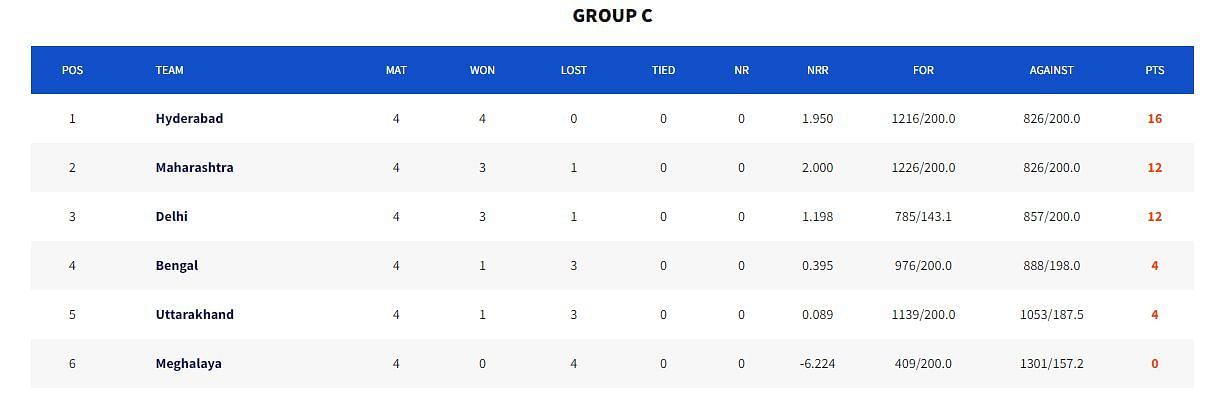
Task: Click Maharashtra's 1226/200.0 runs for value
Action: (x=923, y=168)
